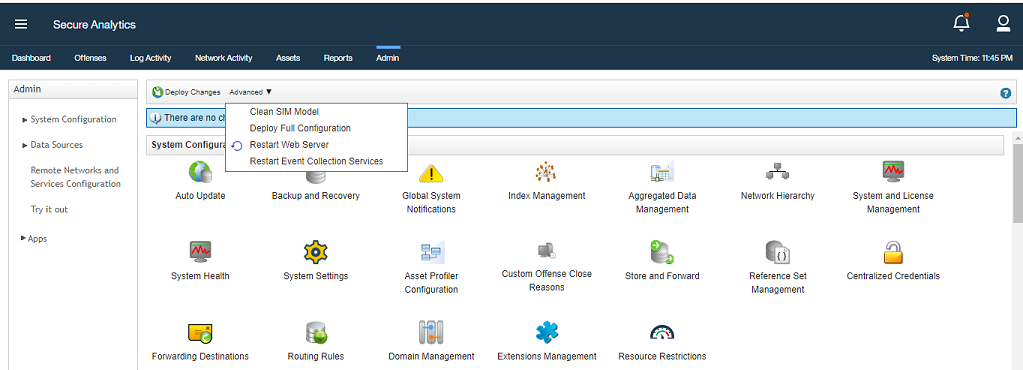
Task: Expand the Advanced dropdown menu
Action: (251, 93)
